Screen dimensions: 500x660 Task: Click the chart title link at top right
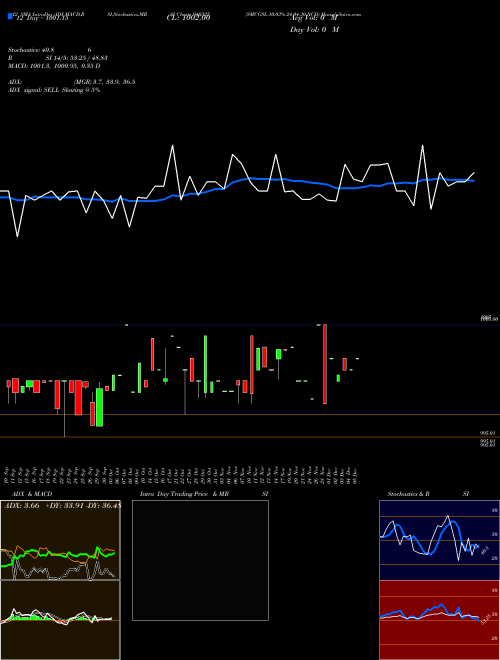[303, 14]
